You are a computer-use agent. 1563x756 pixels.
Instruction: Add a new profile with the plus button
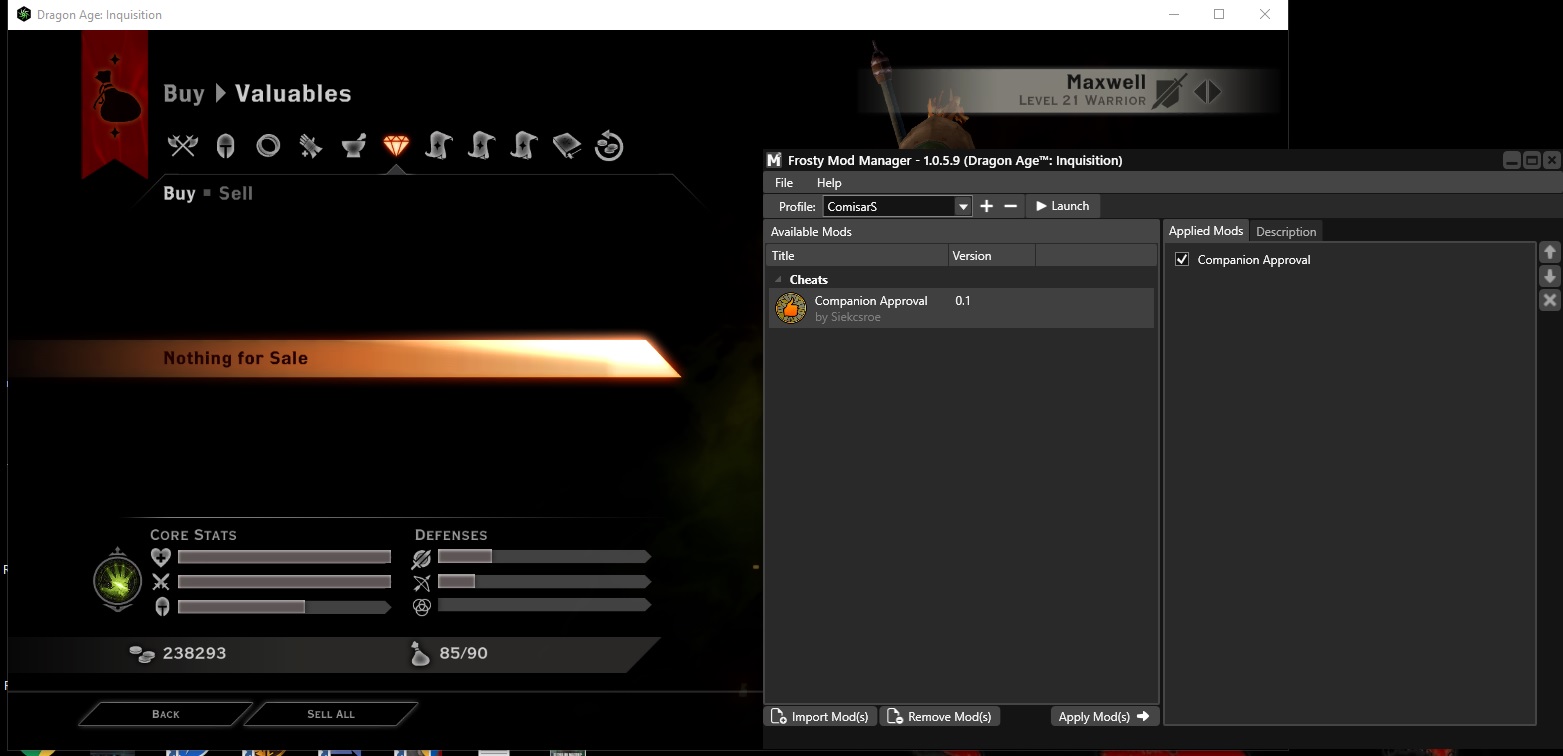986,206
